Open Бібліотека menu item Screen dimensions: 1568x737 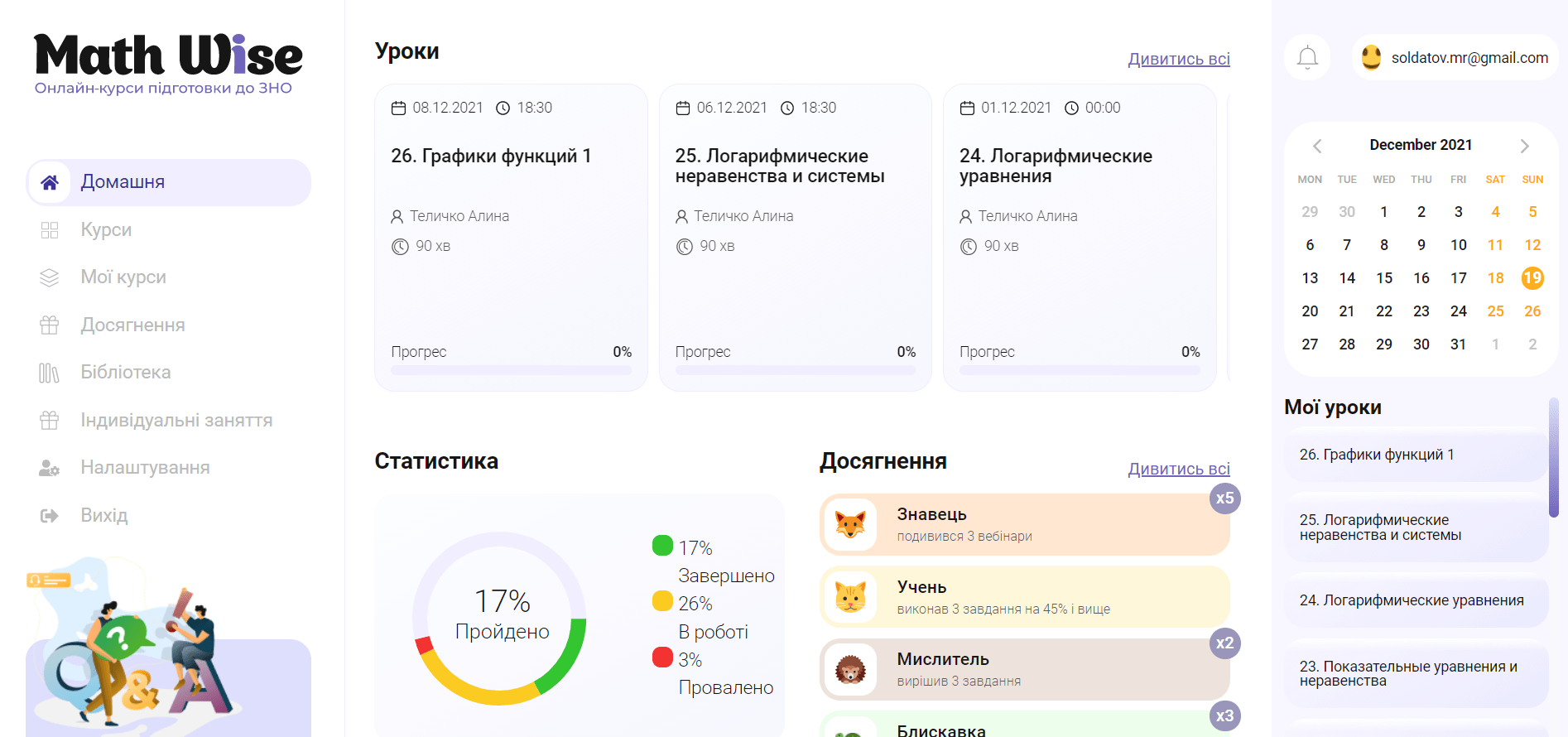169,373
